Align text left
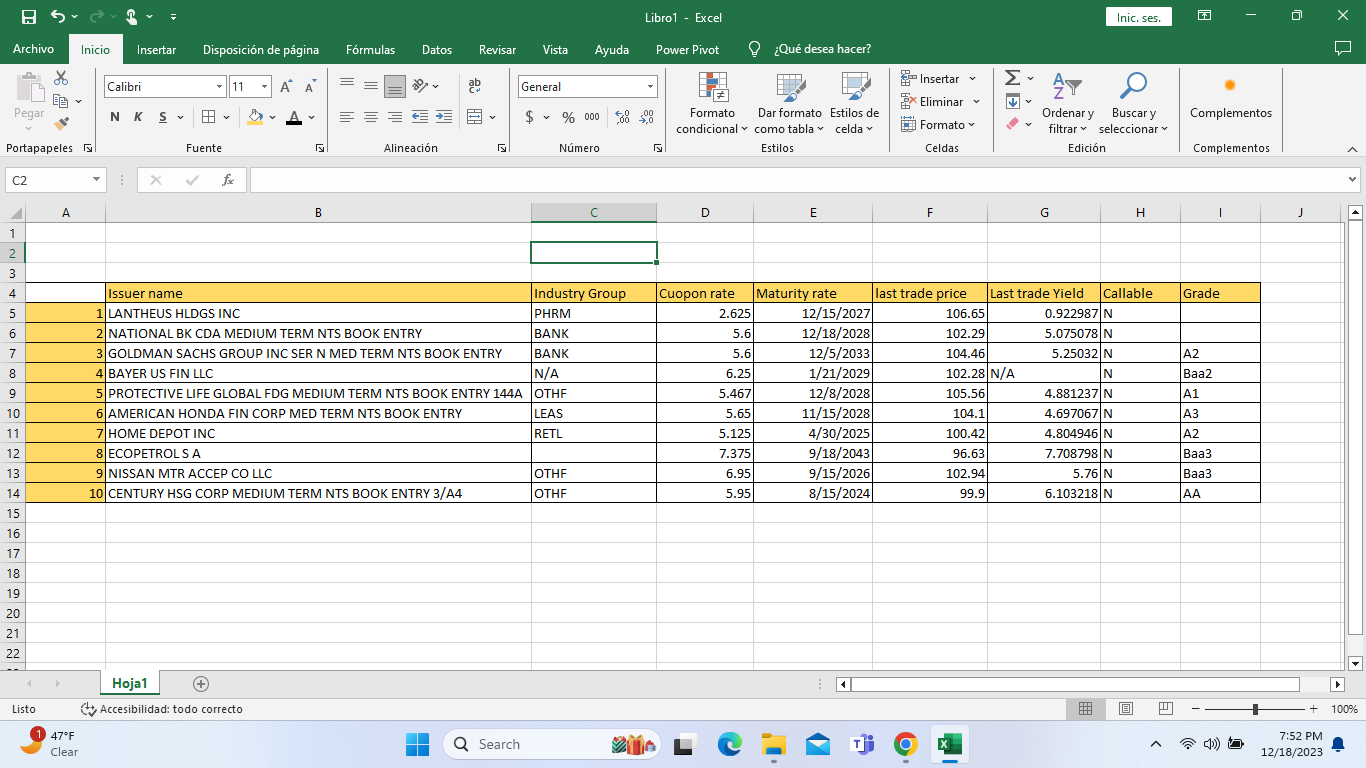The width and height of the screenshot is (1366, 768). [347, 117]
